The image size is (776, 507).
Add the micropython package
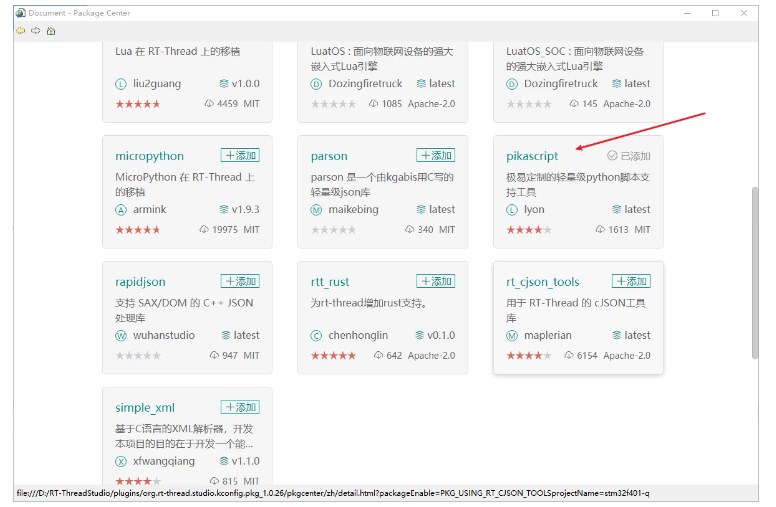[240, 155]
